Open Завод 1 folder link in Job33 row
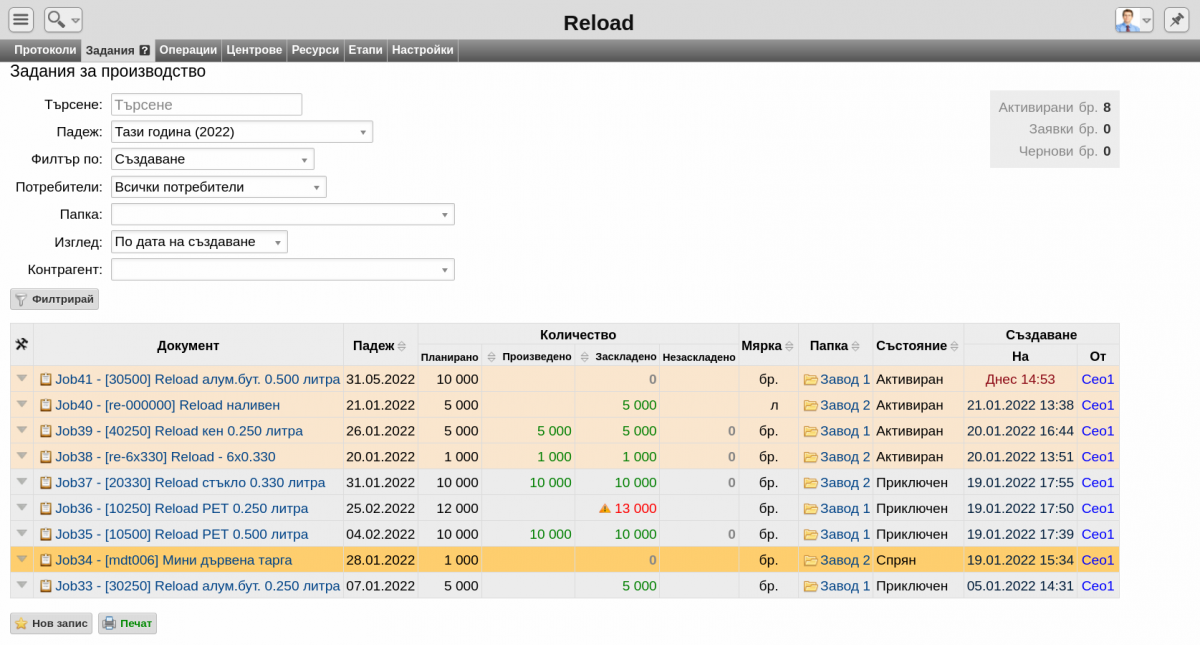1200x645 pixels. [845, 586]
